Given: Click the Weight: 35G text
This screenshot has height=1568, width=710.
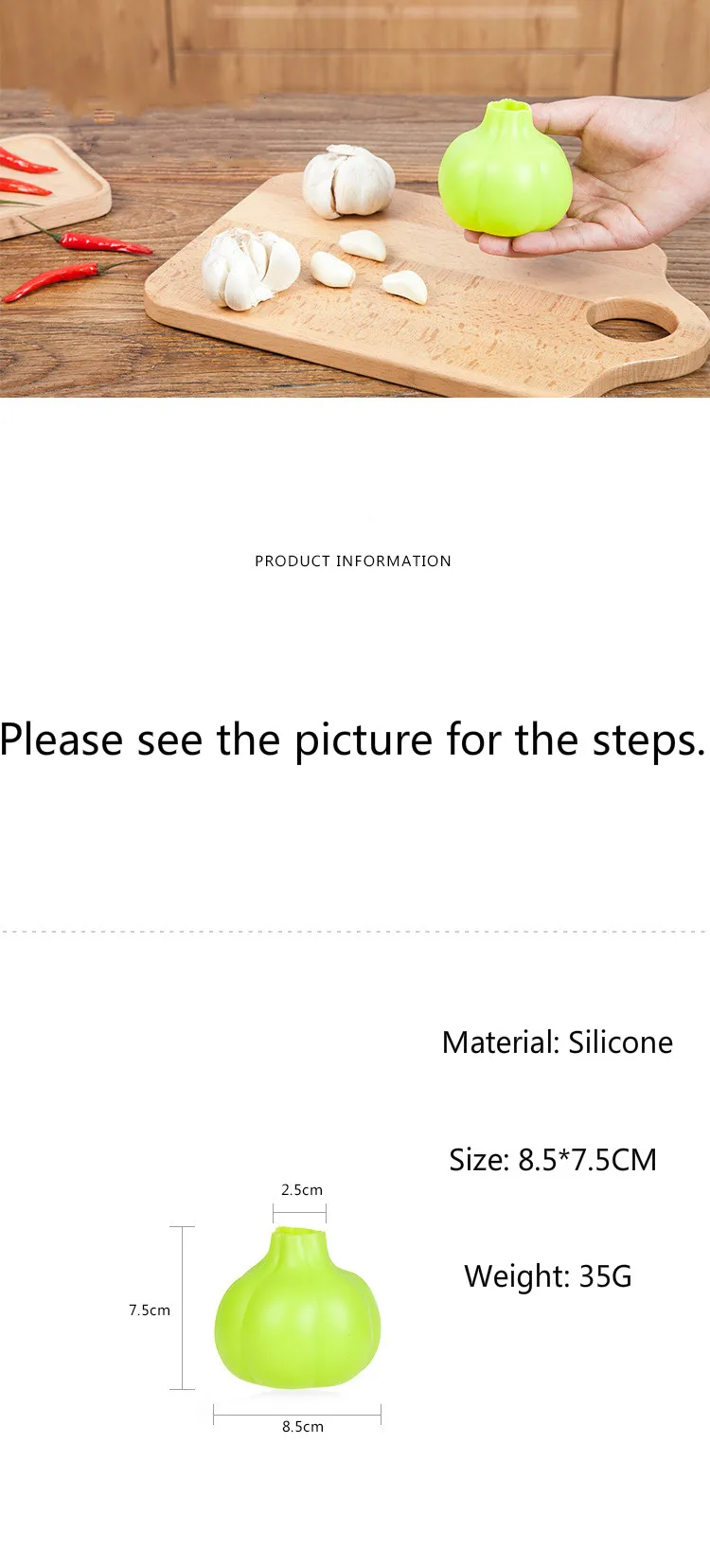Looking at the screenshot, I should click(548, 1276).
